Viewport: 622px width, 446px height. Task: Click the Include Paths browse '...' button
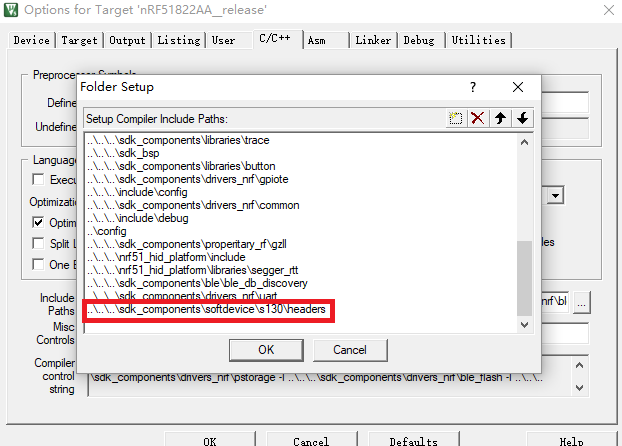tap(582, 303)
